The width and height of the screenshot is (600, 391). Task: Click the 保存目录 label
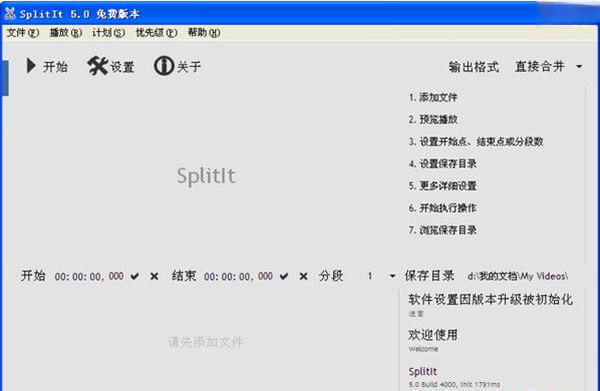pos(429,276)
